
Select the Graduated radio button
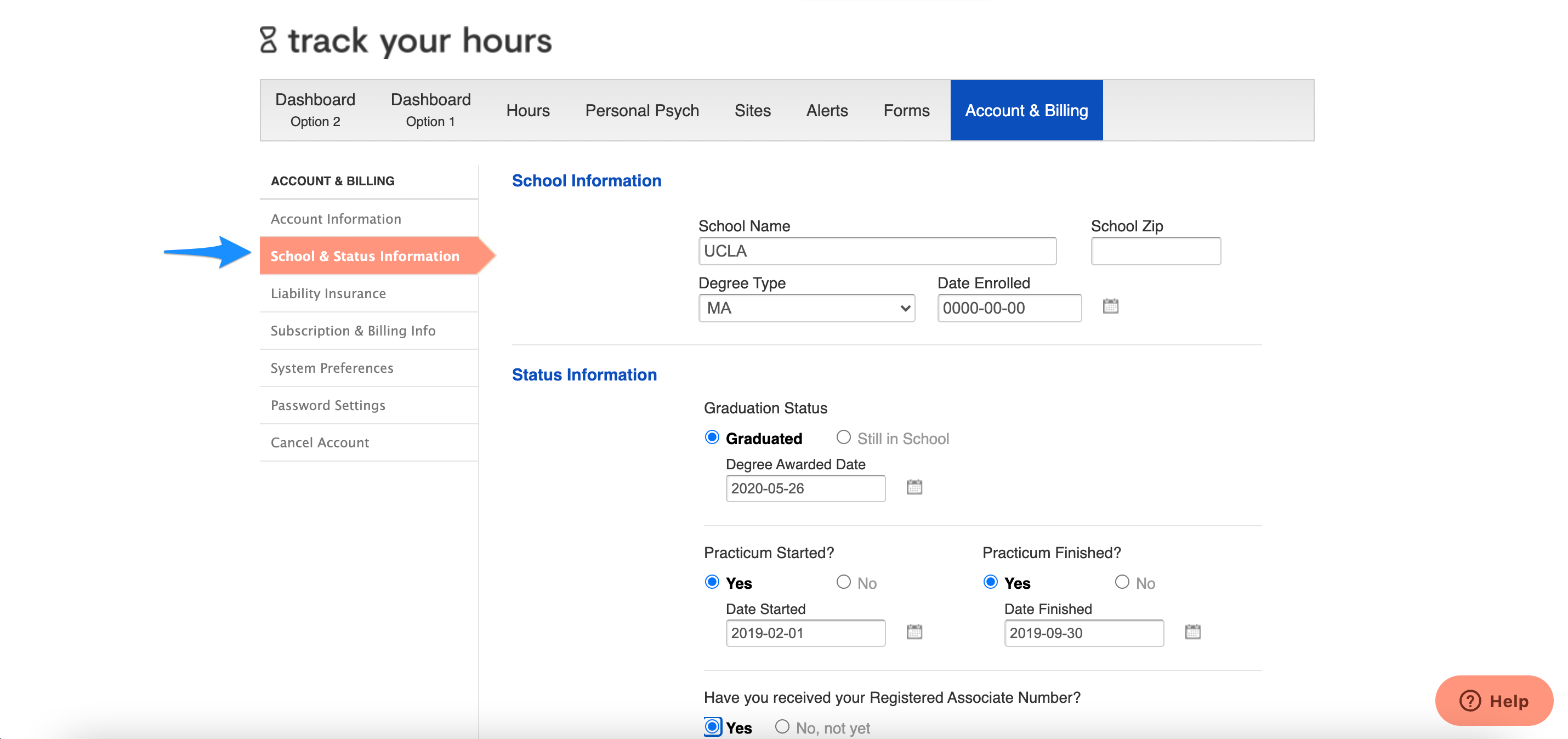coord(712,437)
